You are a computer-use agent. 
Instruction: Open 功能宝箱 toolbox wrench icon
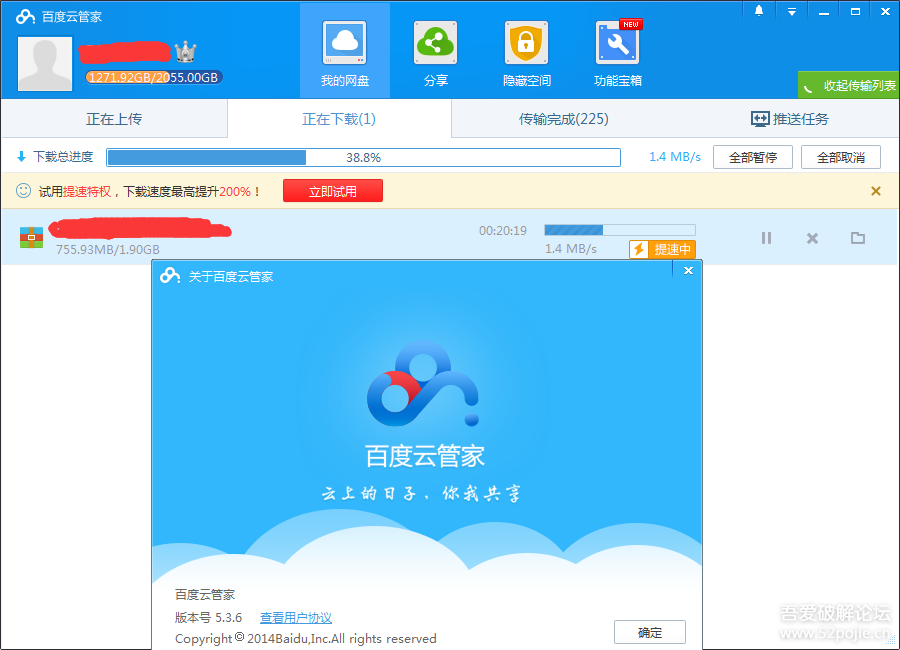[618, 43]
